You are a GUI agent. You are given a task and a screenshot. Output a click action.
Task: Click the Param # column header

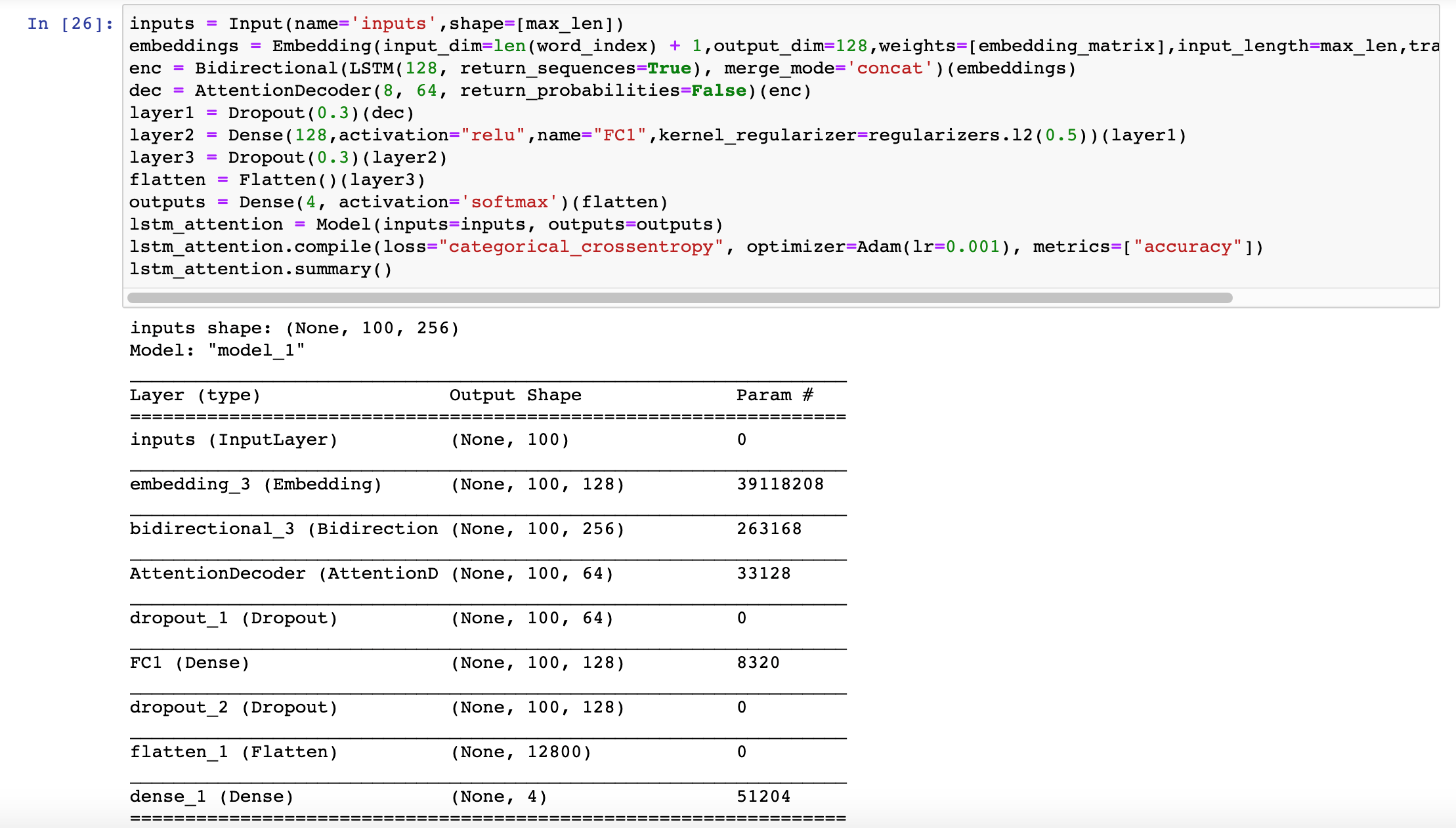coord(775,395)
